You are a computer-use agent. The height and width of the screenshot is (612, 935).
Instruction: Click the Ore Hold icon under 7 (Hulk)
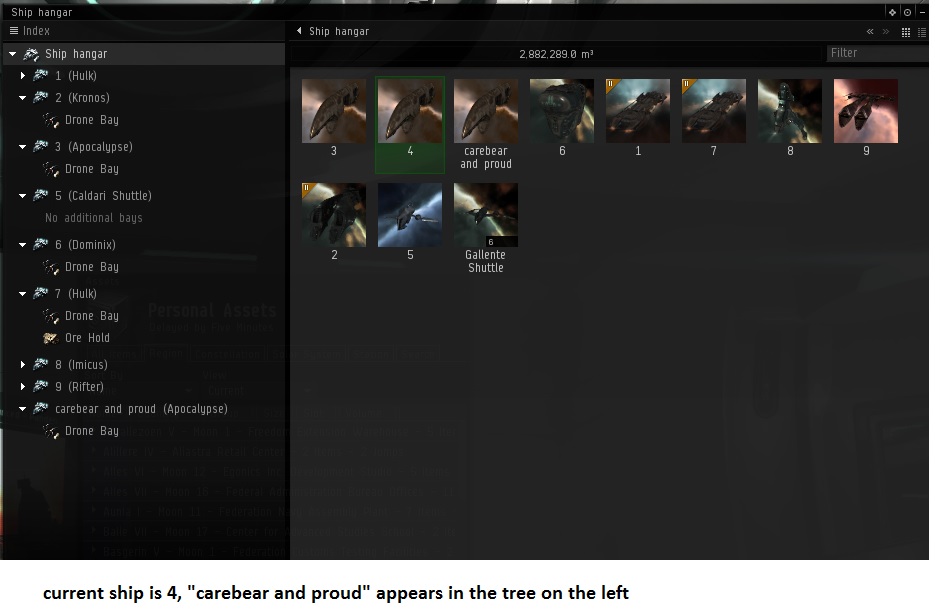[x=51, y=338]
